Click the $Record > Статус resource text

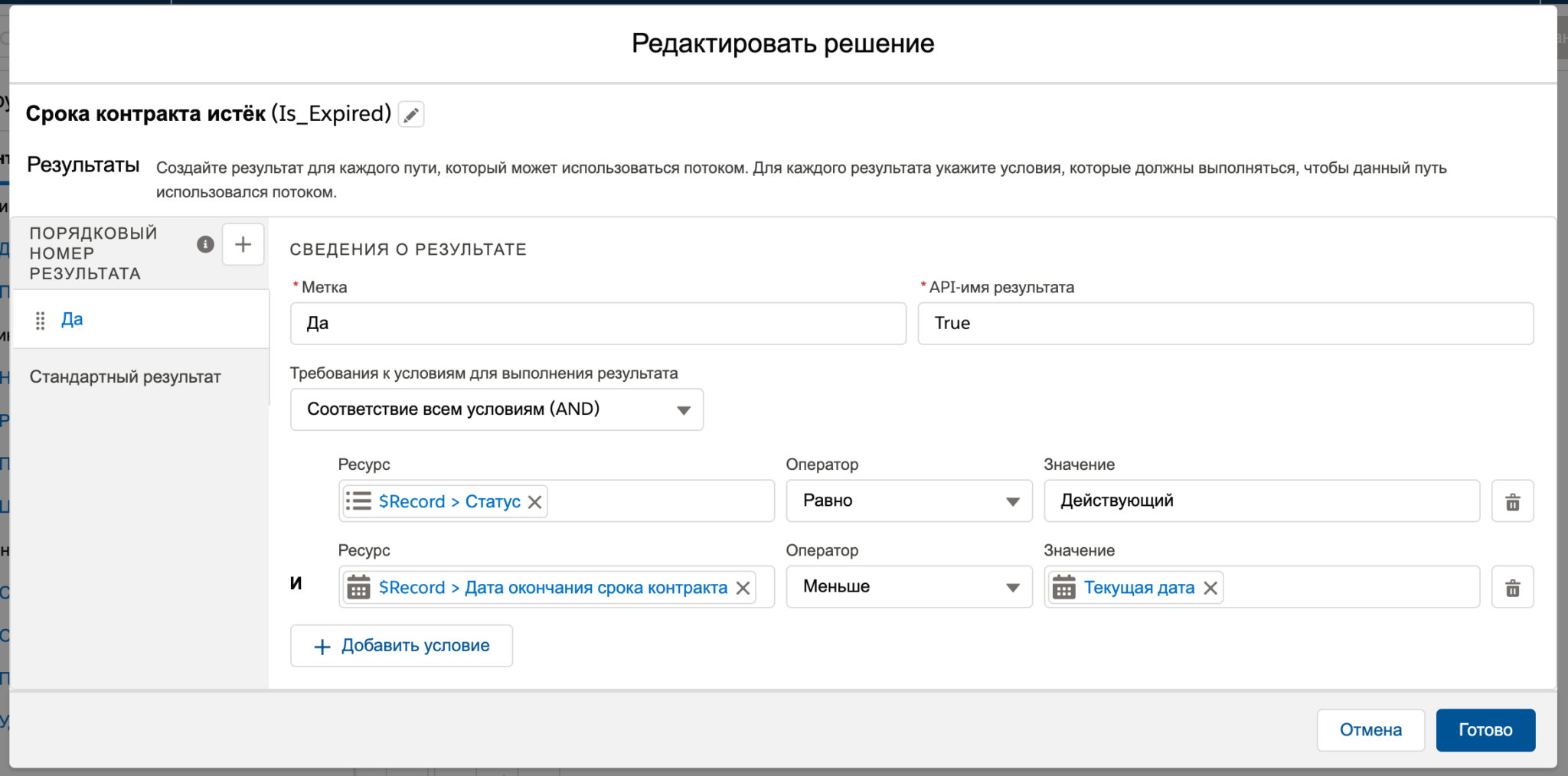(449, 502)
